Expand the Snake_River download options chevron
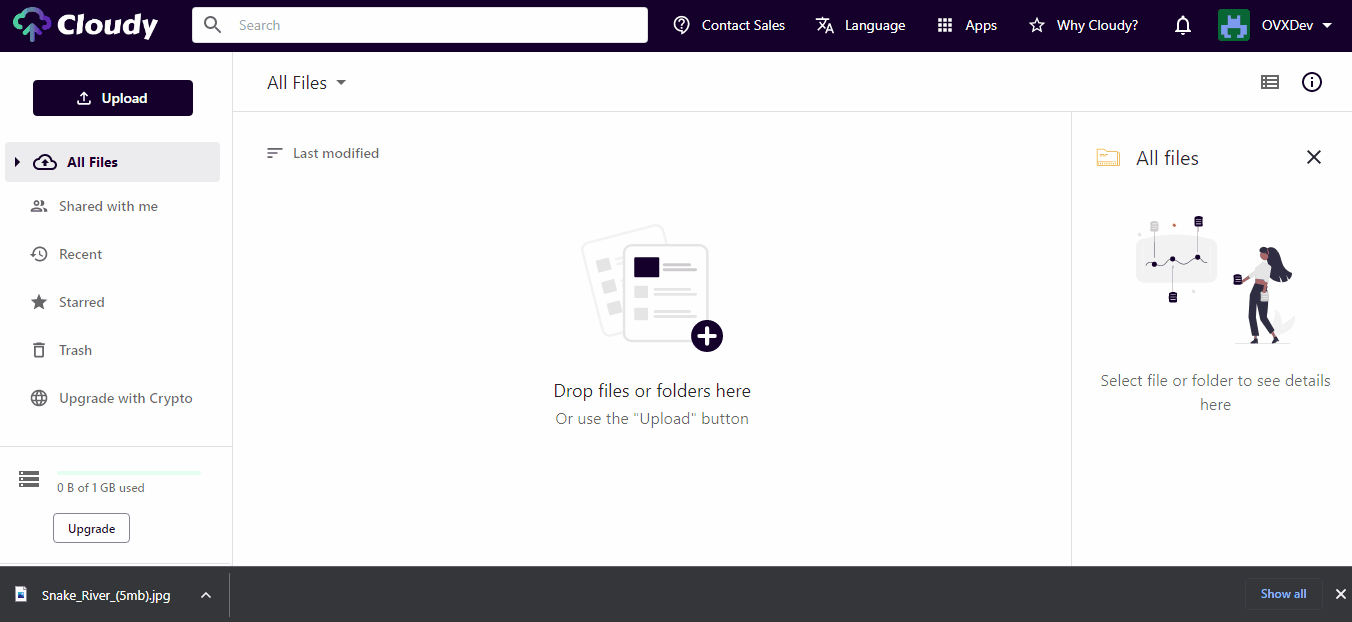The image size is (1352, 622). click(x=206, y=595)
